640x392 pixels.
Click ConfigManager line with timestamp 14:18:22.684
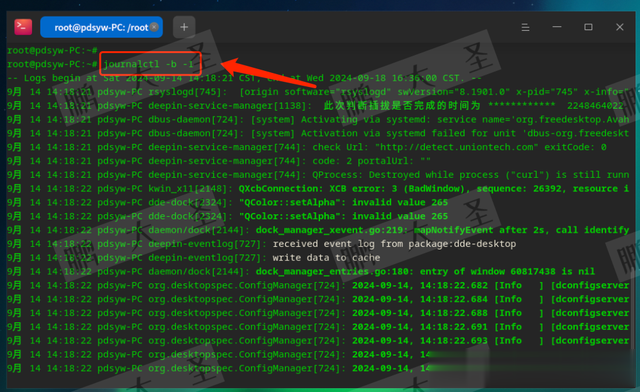[318, 300]
